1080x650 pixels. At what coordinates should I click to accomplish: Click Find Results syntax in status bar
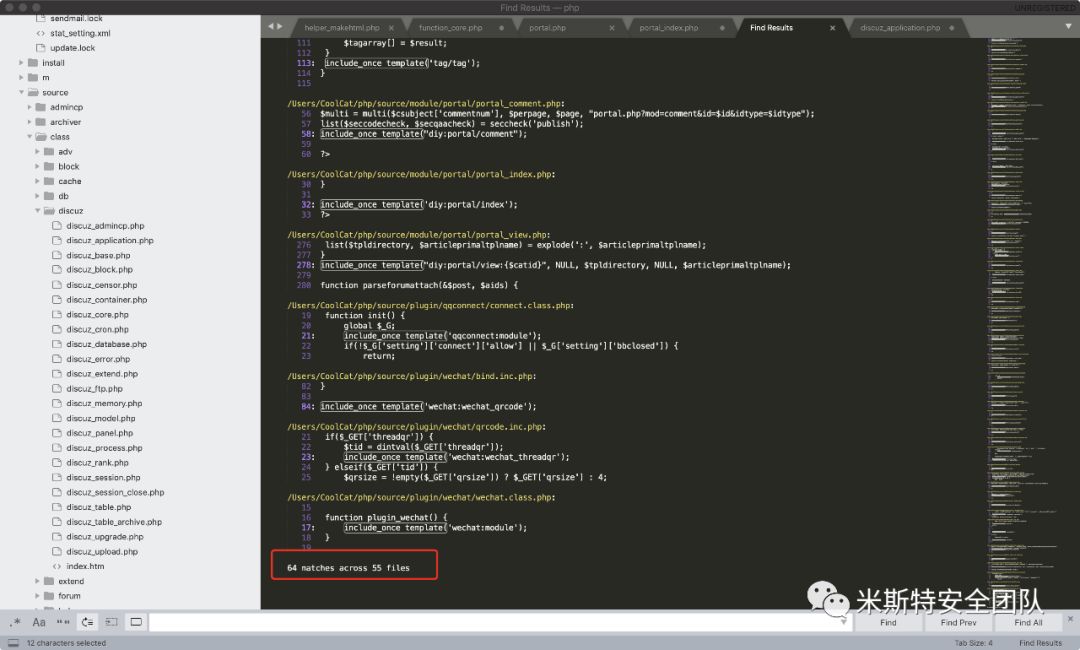(1040, 643)
